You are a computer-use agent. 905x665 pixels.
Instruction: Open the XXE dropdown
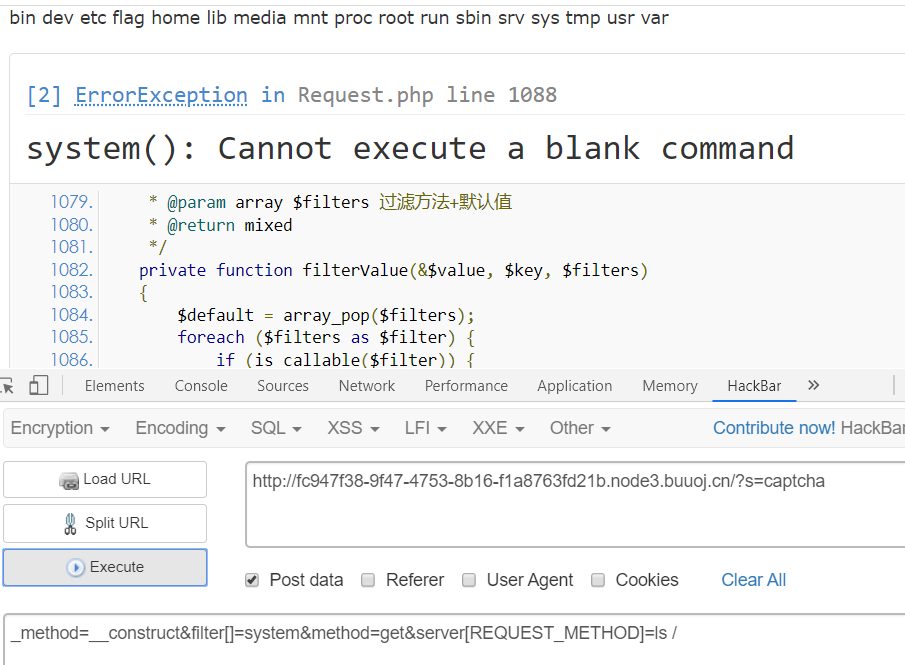pyautogui.click(x=498, y=428)
